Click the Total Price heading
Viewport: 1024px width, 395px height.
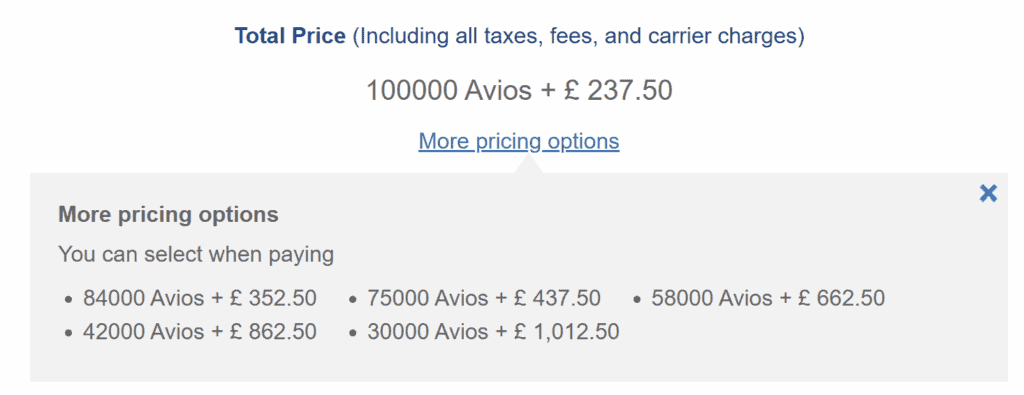pos(290,36)
